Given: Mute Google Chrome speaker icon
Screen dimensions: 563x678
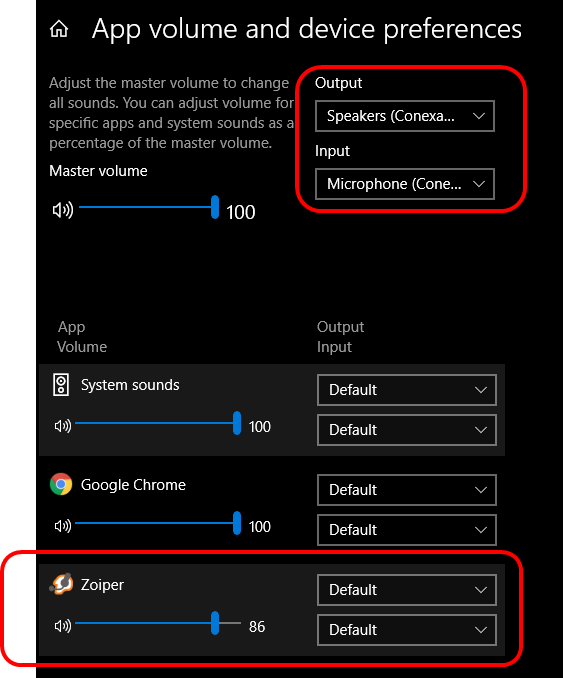Looking at the screenshot, I should tap(63, 526).
